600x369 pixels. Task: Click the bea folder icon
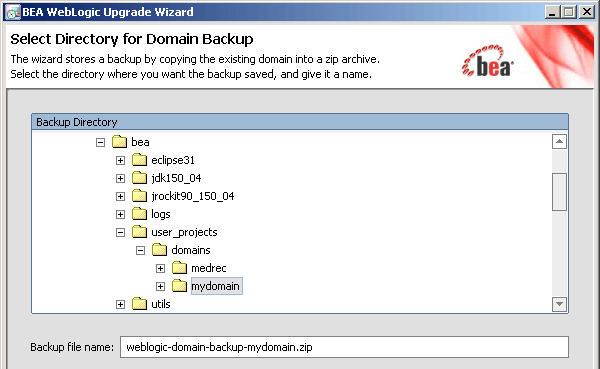pos(119,142)
